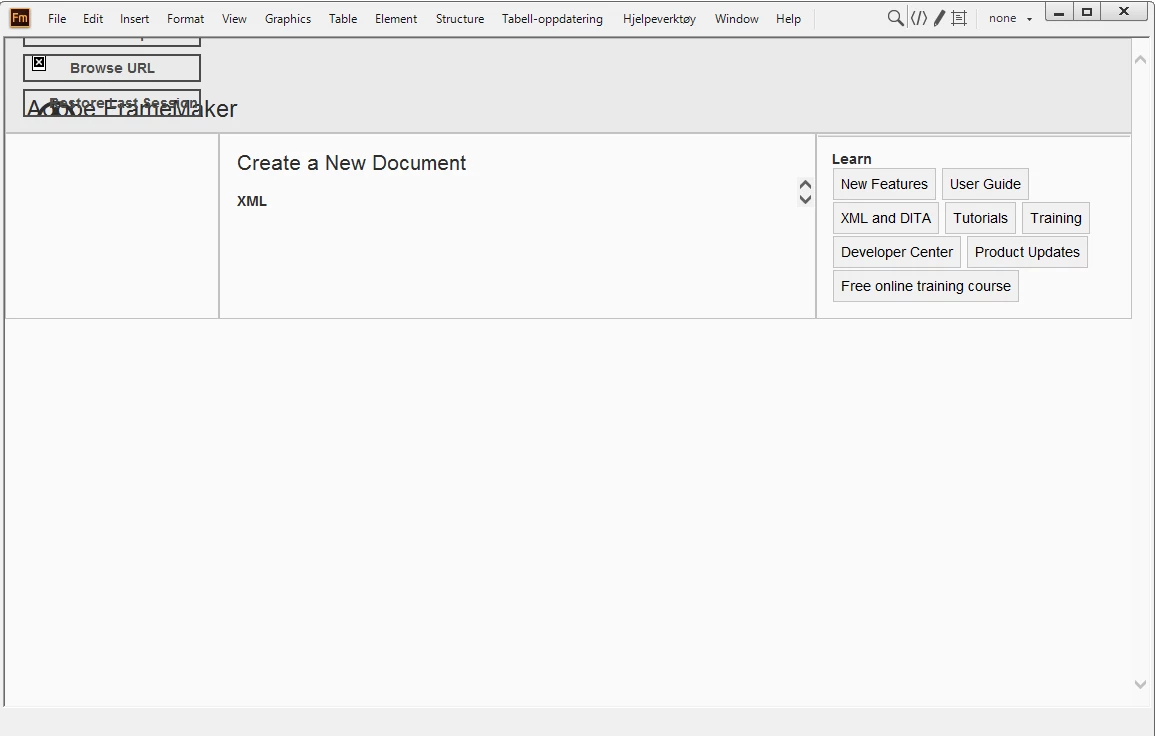Image resolution: width=1155 pixels, height=736 pixels.
Task: Click the Training button
Action: [1056, 218]
